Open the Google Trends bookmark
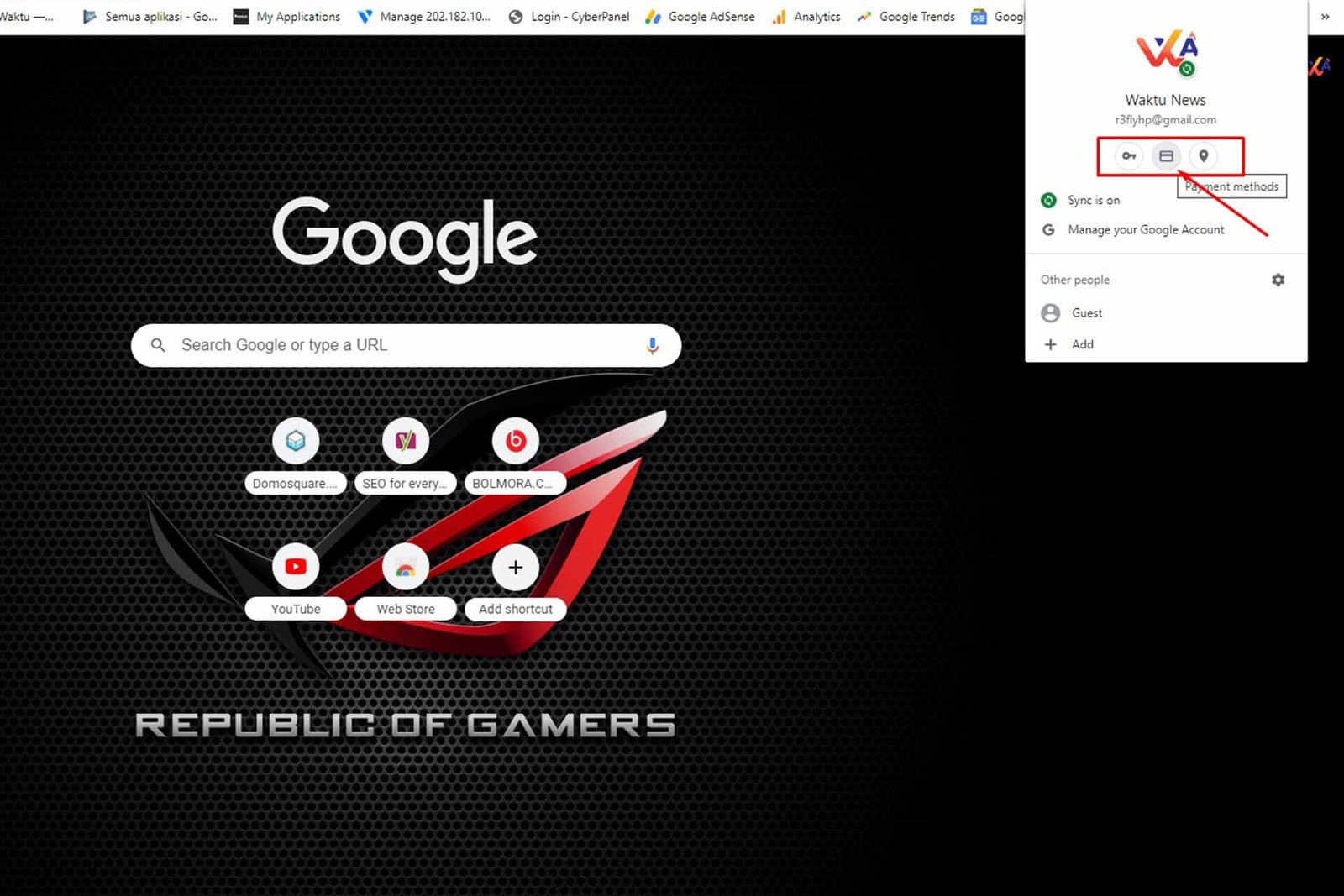 pyautogui.click(x=906, y=16)
